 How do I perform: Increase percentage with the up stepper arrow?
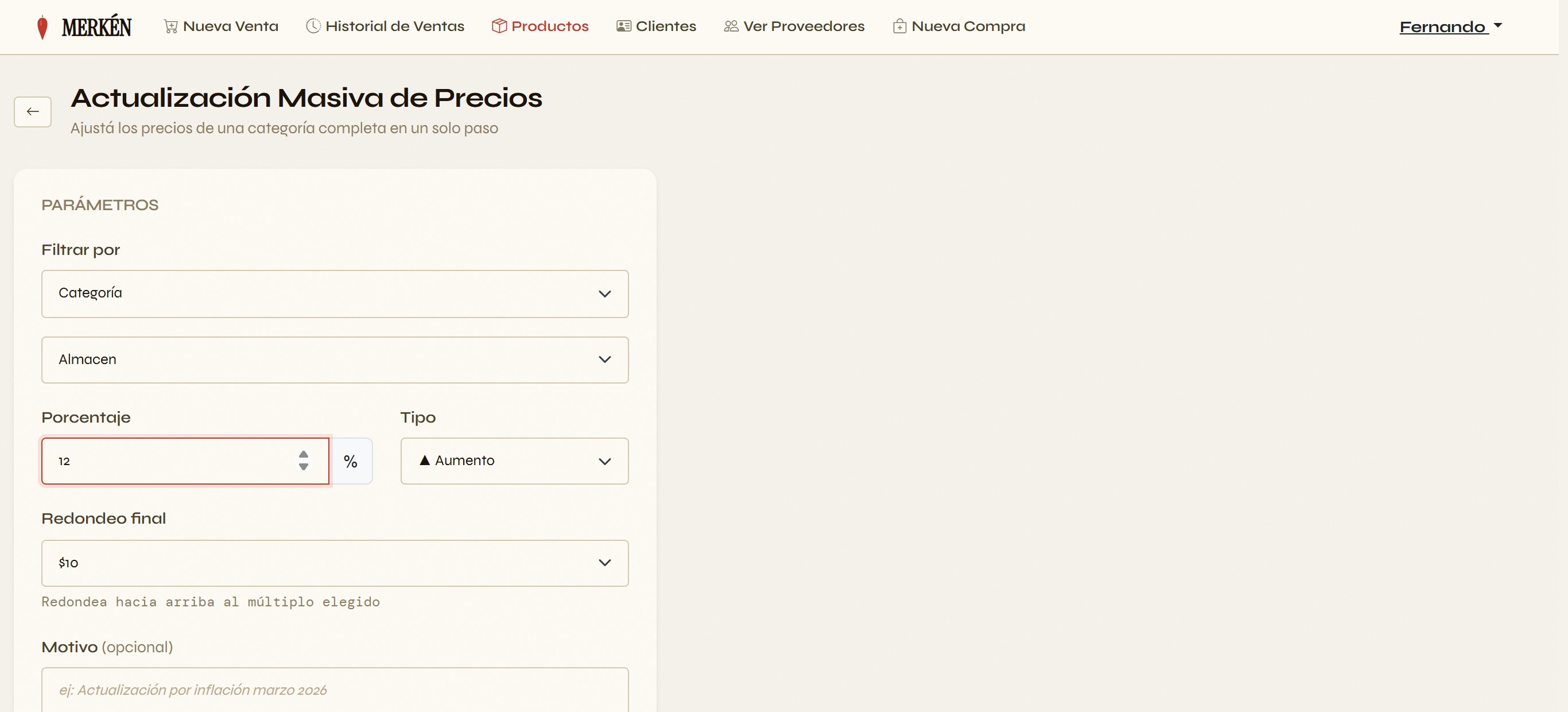(x=304, y=454)
